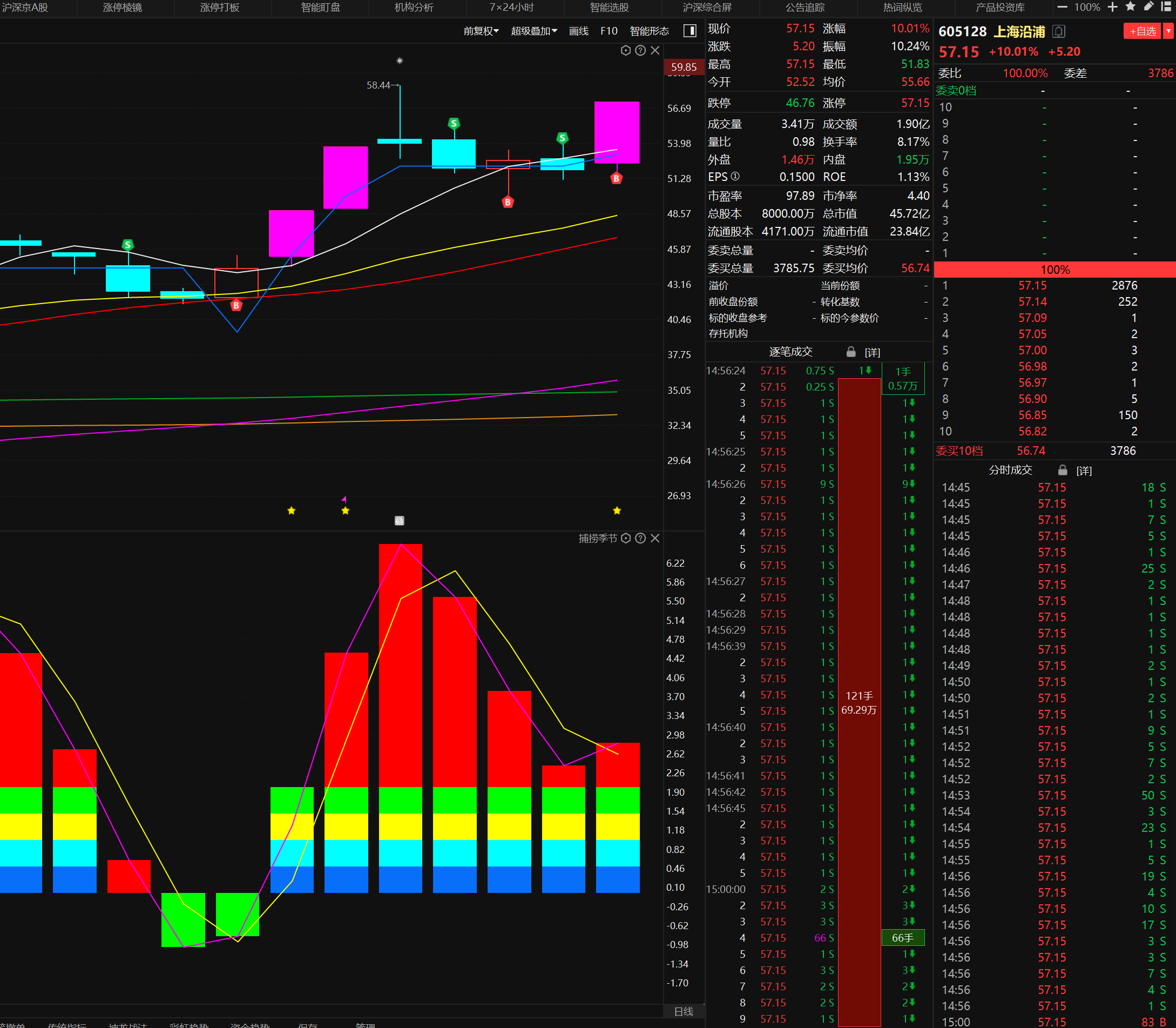Click the info circle icon next to EPS

[x=735, y=176]
